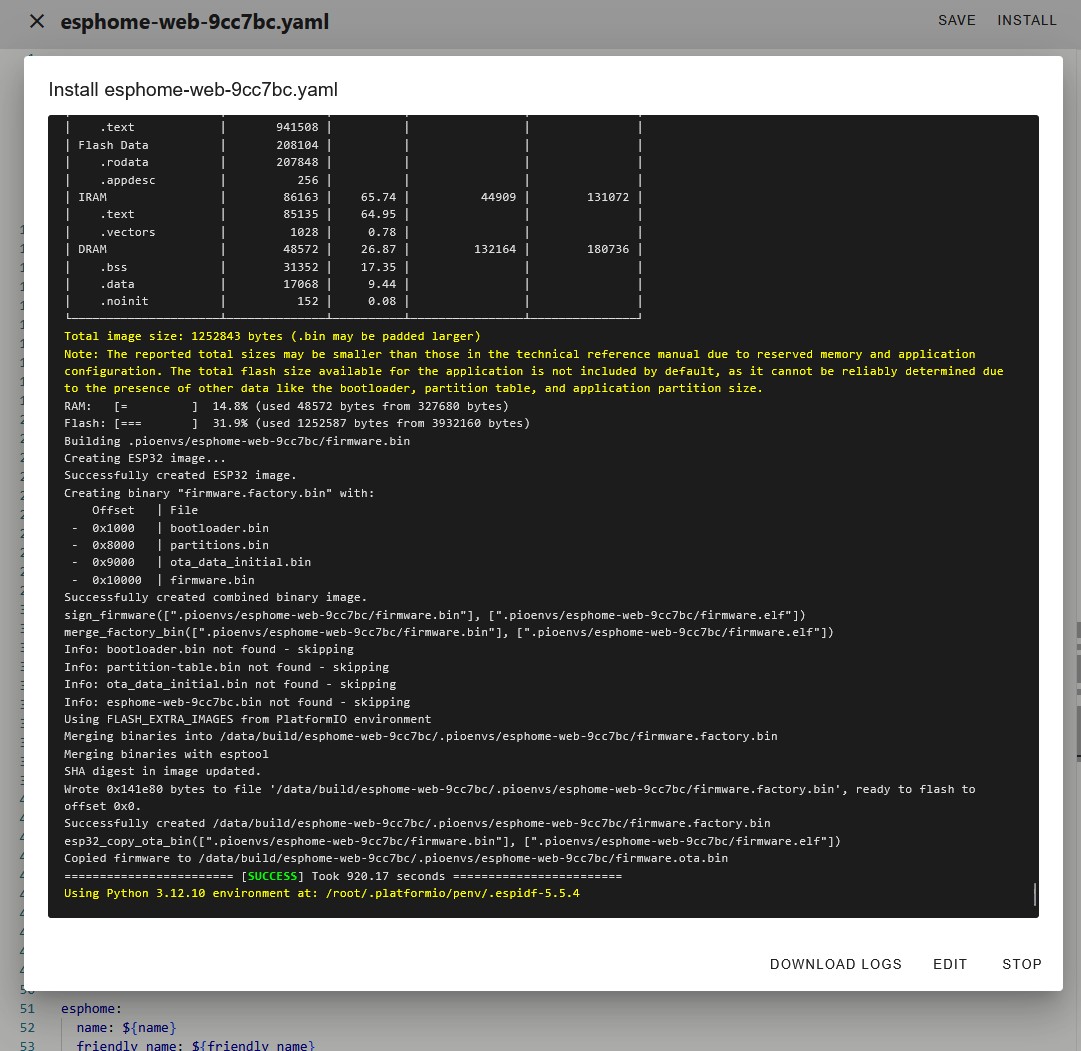Viewport: 1081px width, 1051px height.
Task: Download the install logs
Action: coord(836,964)
